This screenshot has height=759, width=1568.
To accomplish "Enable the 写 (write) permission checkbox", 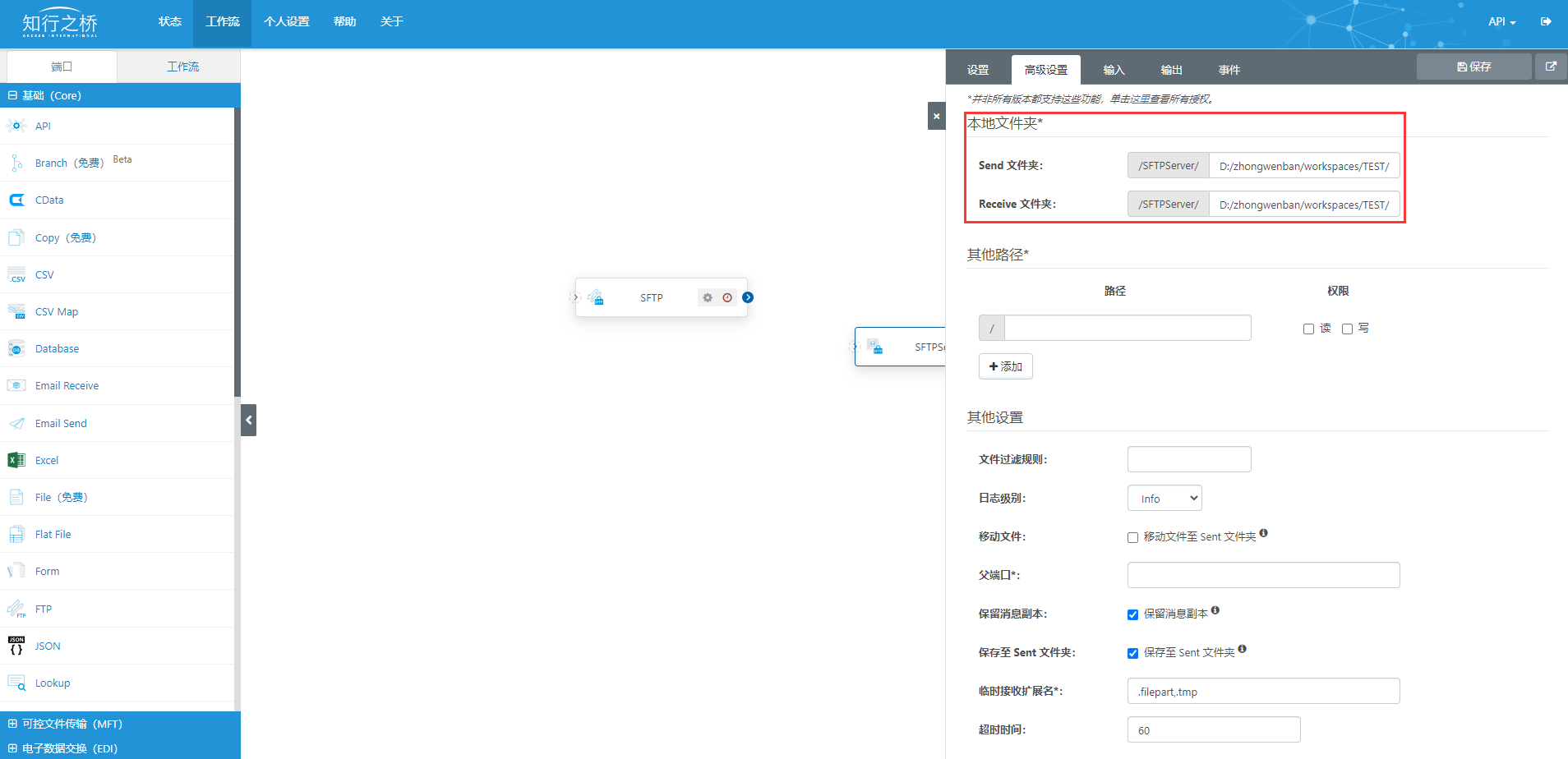I will (1347, 329).
